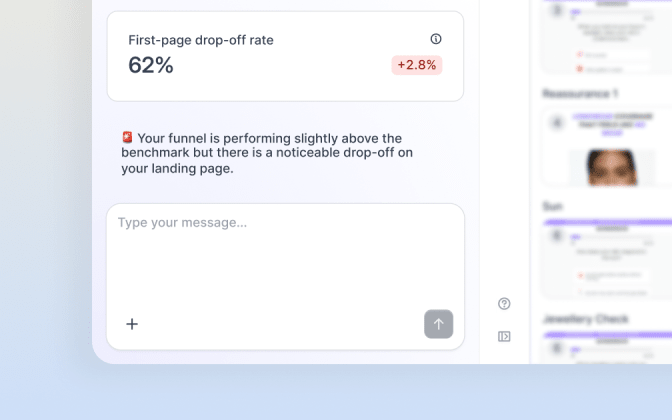Click the funnel performance summary message

[x=267, y=153]
